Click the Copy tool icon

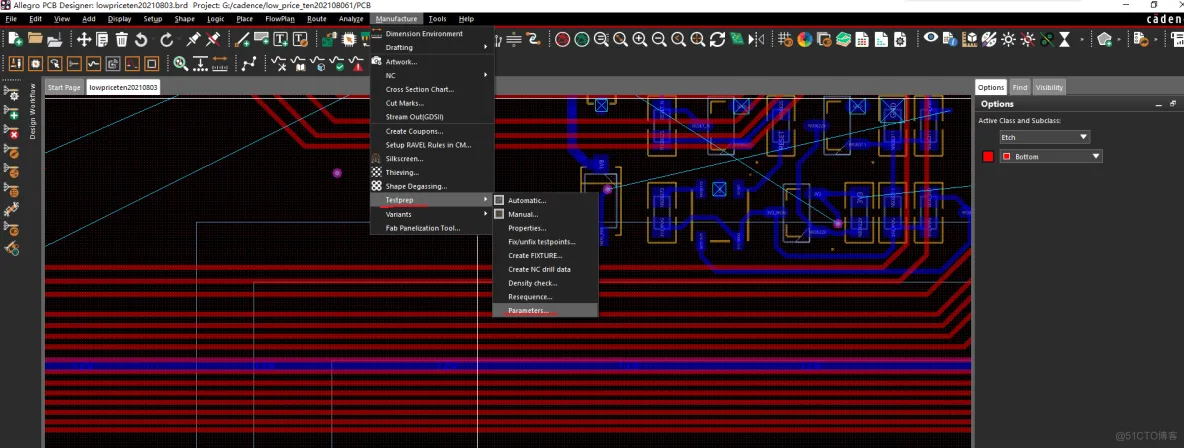pyautogui.click(x=102, y=39)
